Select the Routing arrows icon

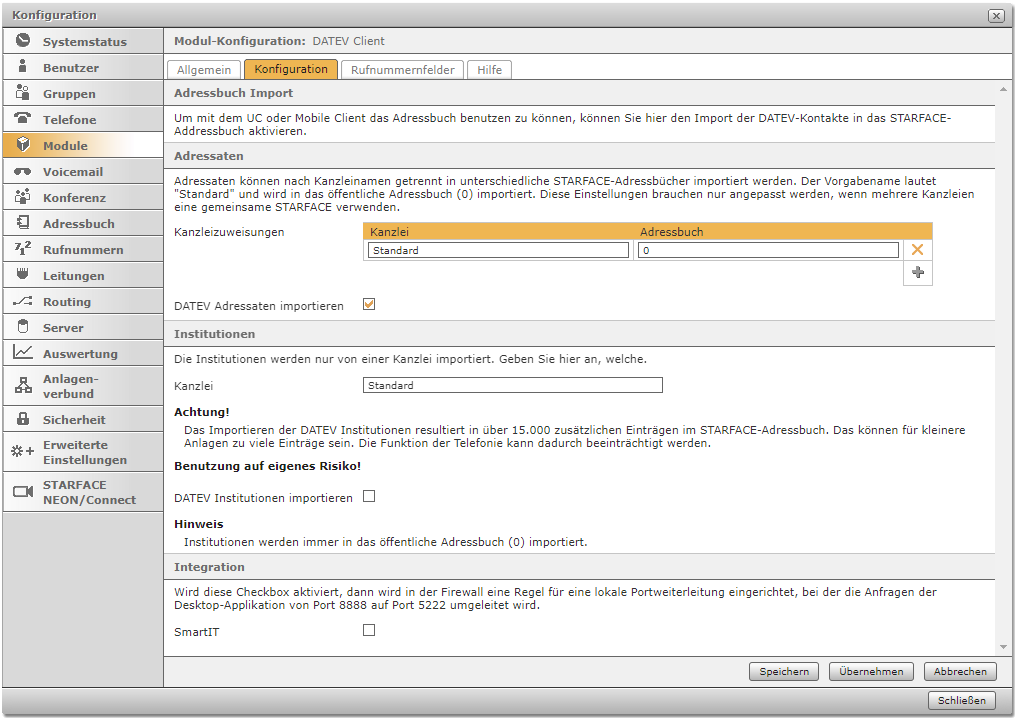pos(23,301)
